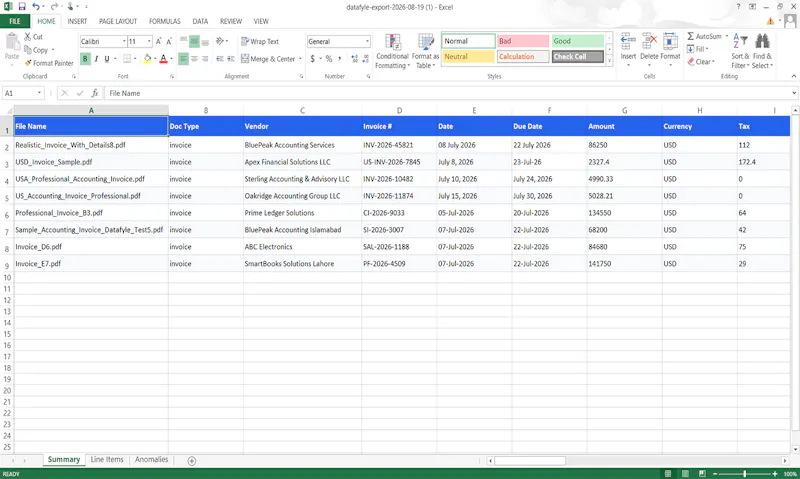
Task: Apply the red Font Color swatch
Action: (x=163, y=59)
